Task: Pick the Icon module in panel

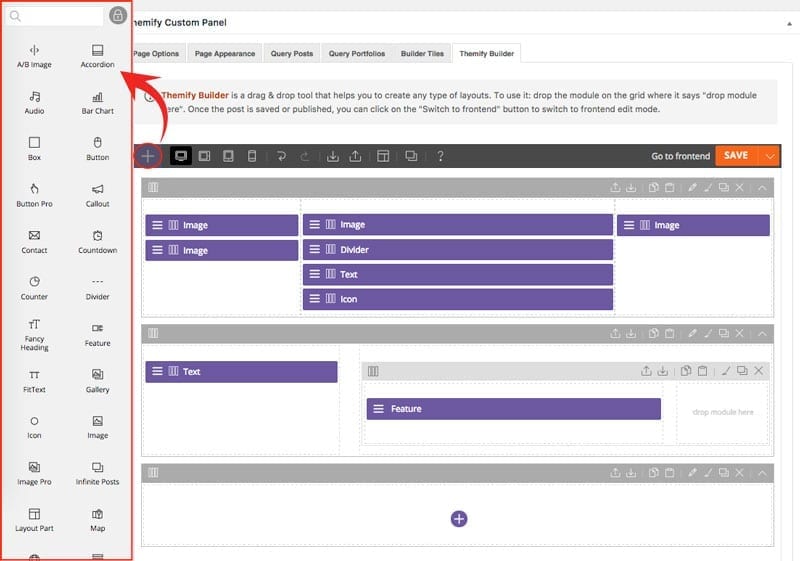Action: click(34, 427)
